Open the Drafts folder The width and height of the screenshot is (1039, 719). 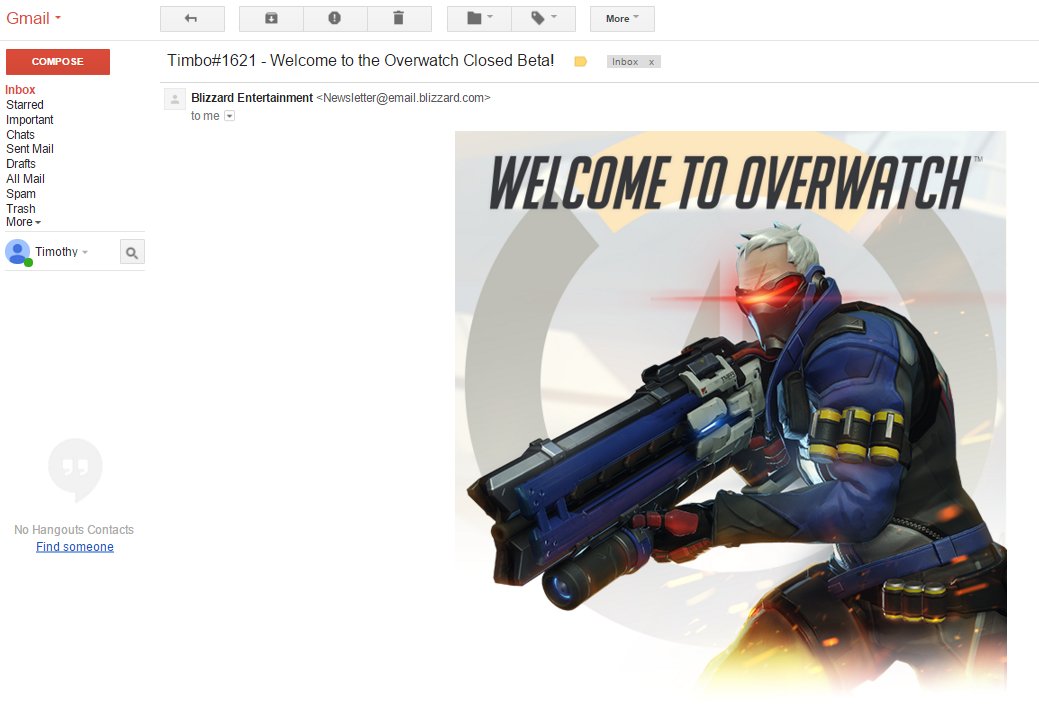(x=21, y=164)
